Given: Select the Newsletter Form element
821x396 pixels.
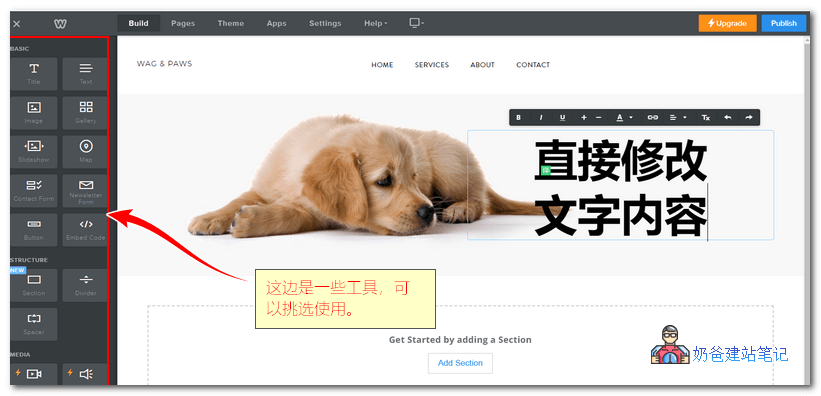Looking at the screenshot, I should pos(85,191).
